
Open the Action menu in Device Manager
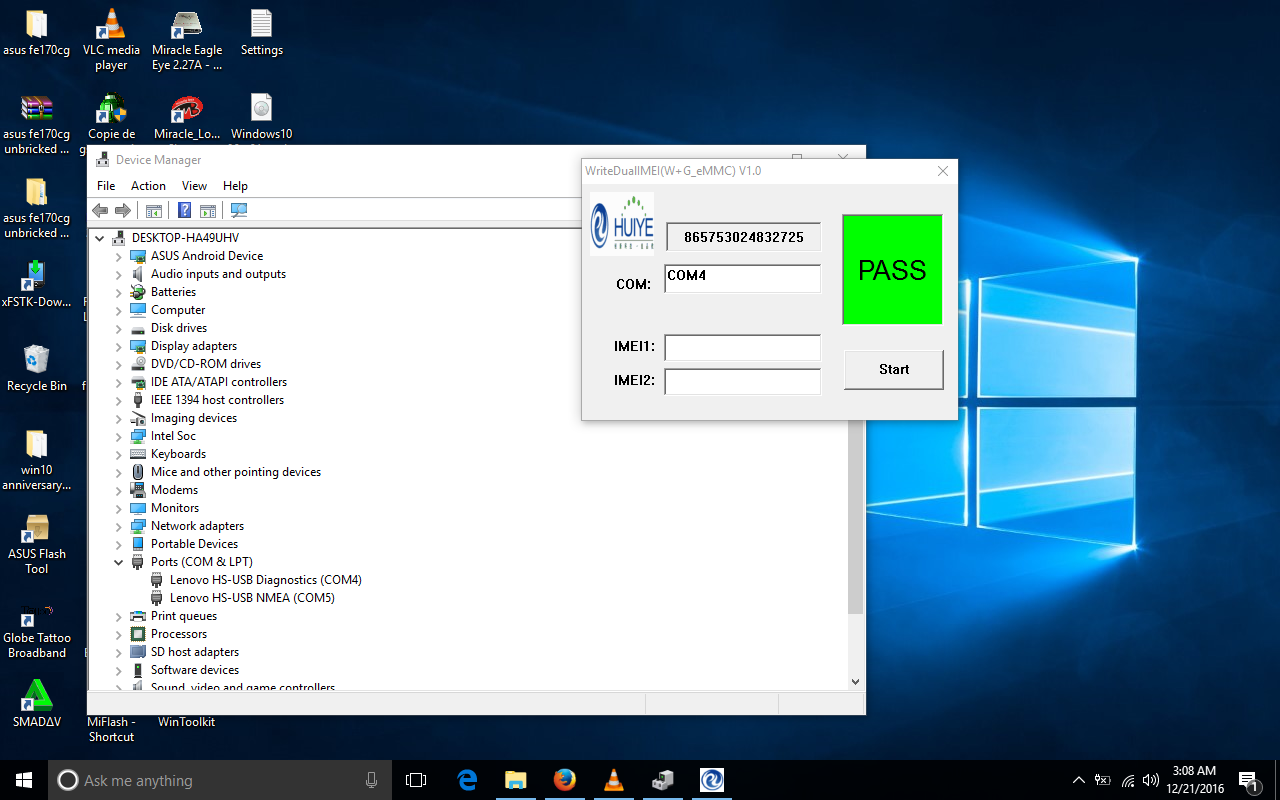point(148,186)
